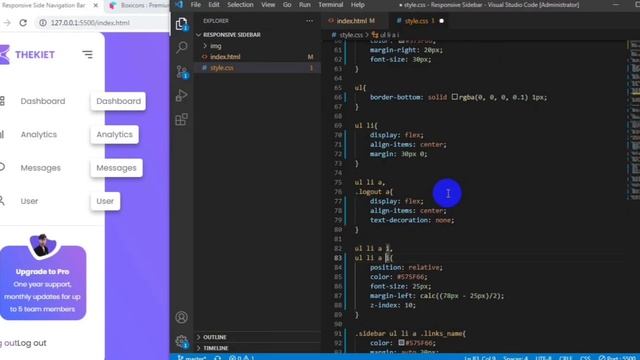Click the Dashboard grid icon in sidebar

pyautogui.click(x=2, y=101)
